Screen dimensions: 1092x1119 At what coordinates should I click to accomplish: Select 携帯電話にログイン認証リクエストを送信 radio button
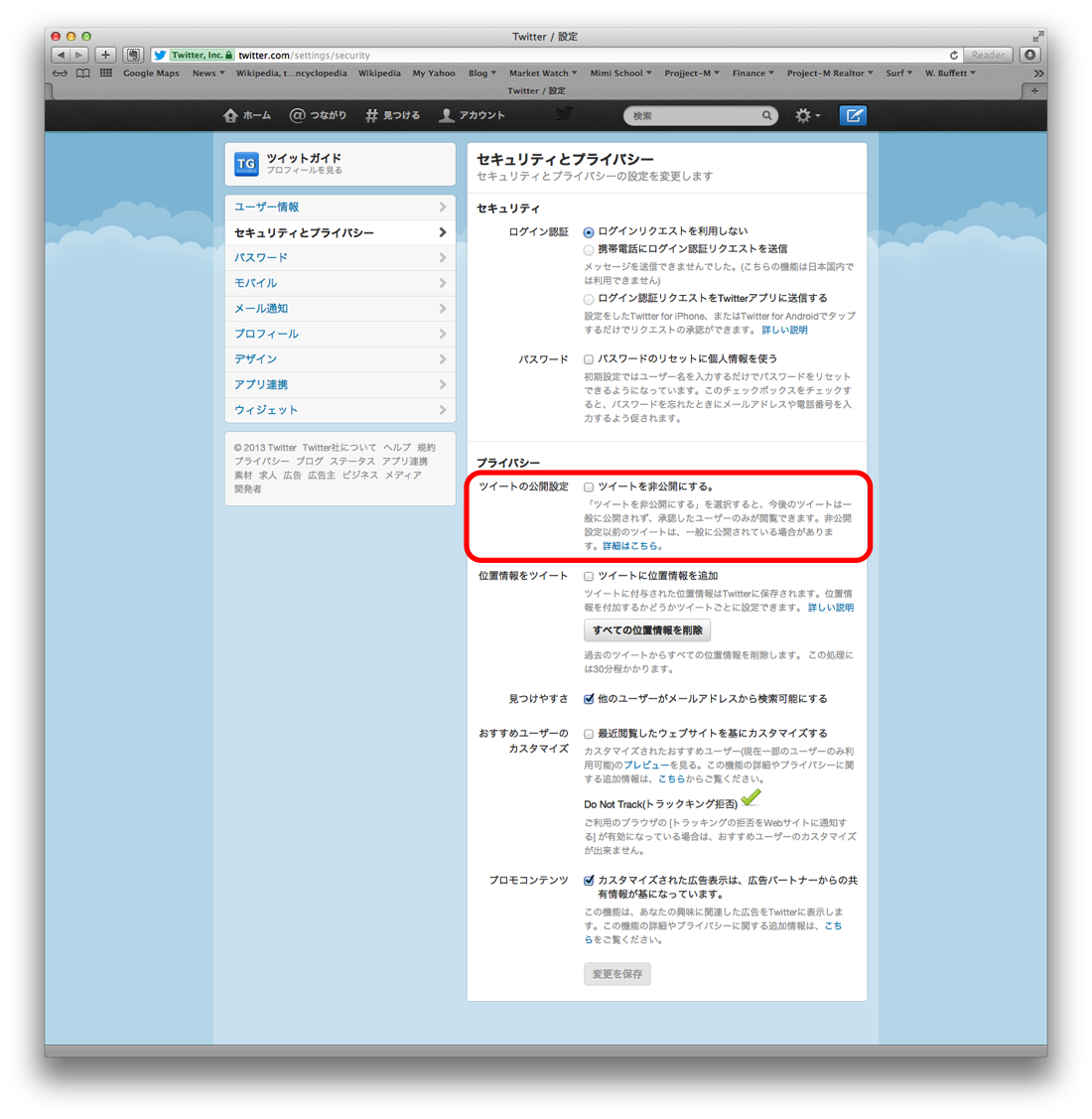(x=589, y=250)
